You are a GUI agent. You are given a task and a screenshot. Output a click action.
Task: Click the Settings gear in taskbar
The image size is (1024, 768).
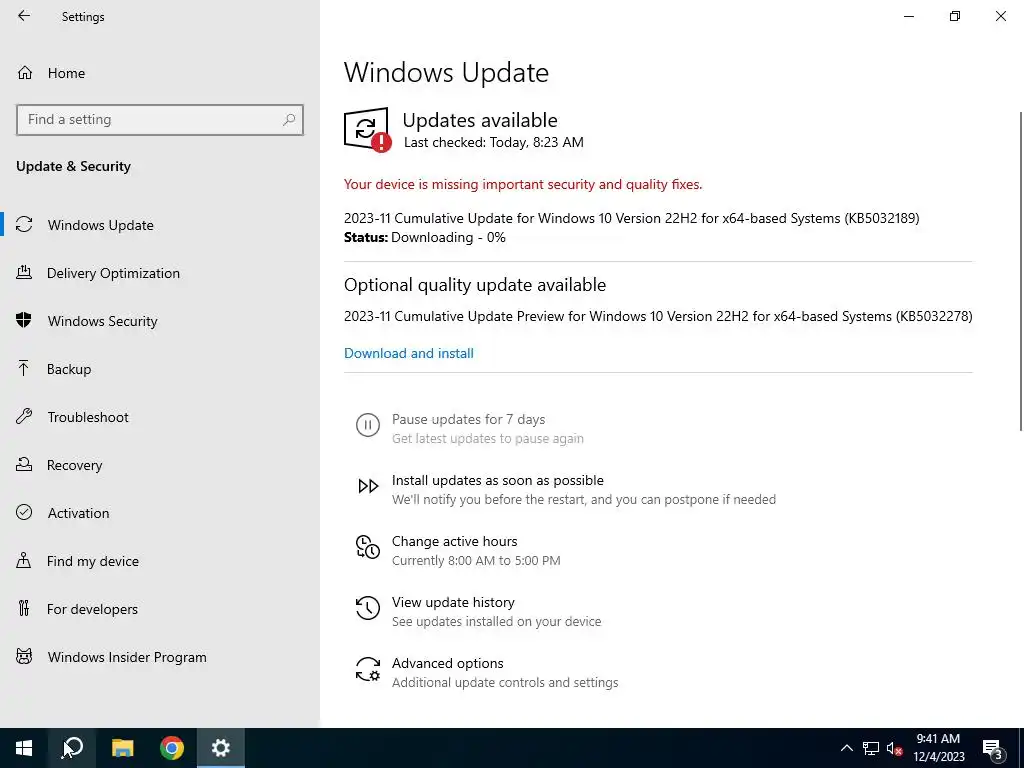pyautogui.click(x=221, y=748)
